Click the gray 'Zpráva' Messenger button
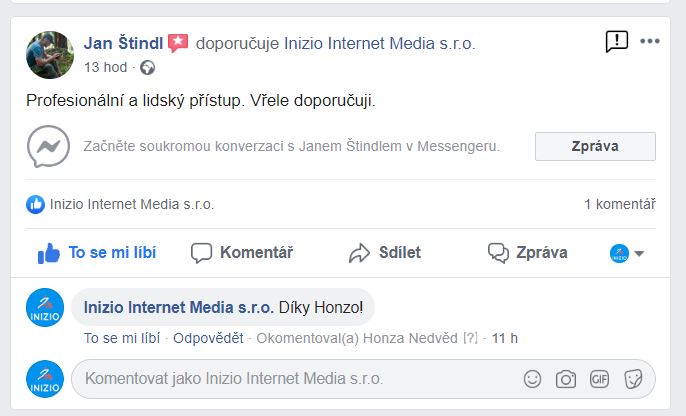The height and width of the screenshot is (416, 686). [x=595, y=147]
